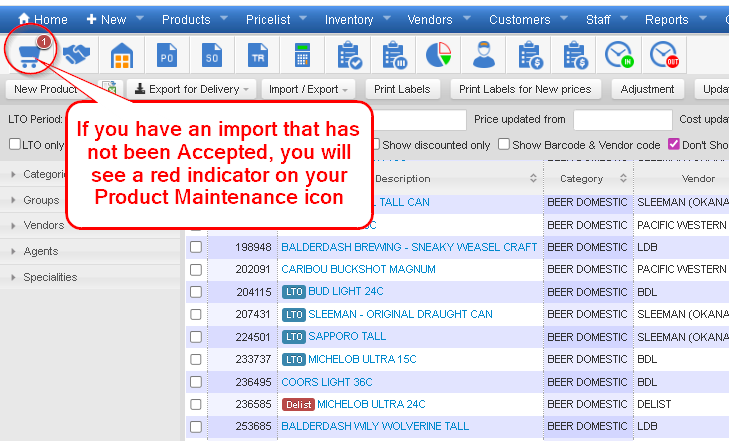Open the Pricelist menu

point(266,19)
